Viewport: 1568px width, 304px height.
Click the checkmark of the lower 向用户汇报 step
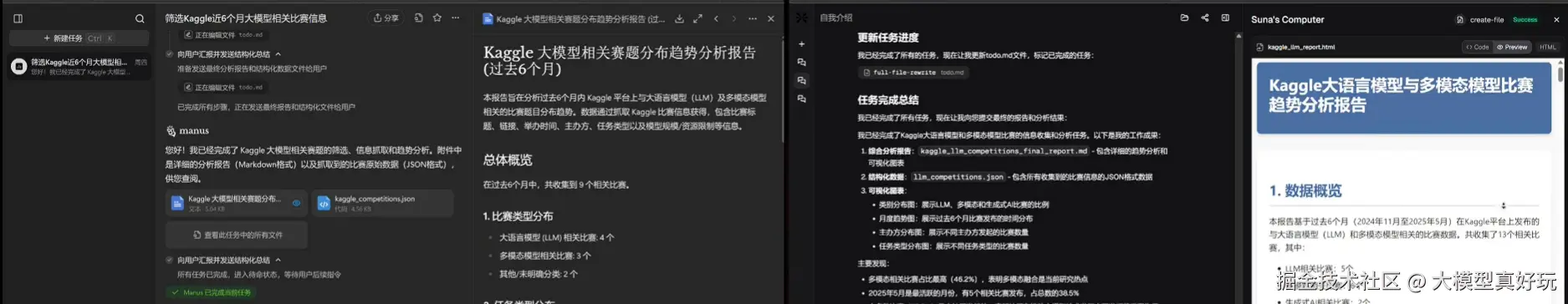click(x=170, y=260)
